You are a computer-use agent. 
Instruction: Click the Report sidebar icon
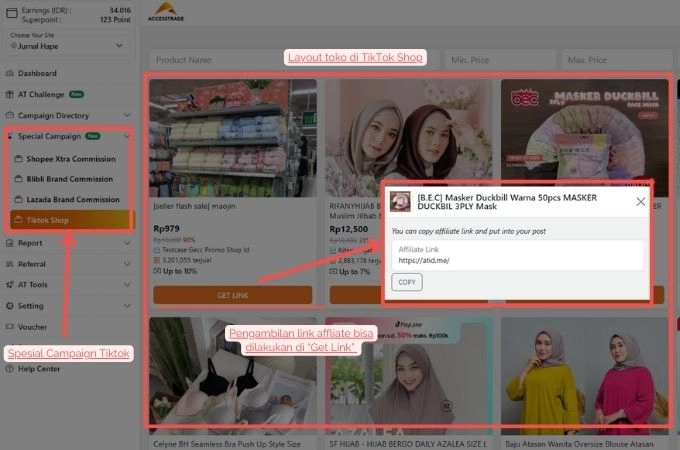(10, 243)
